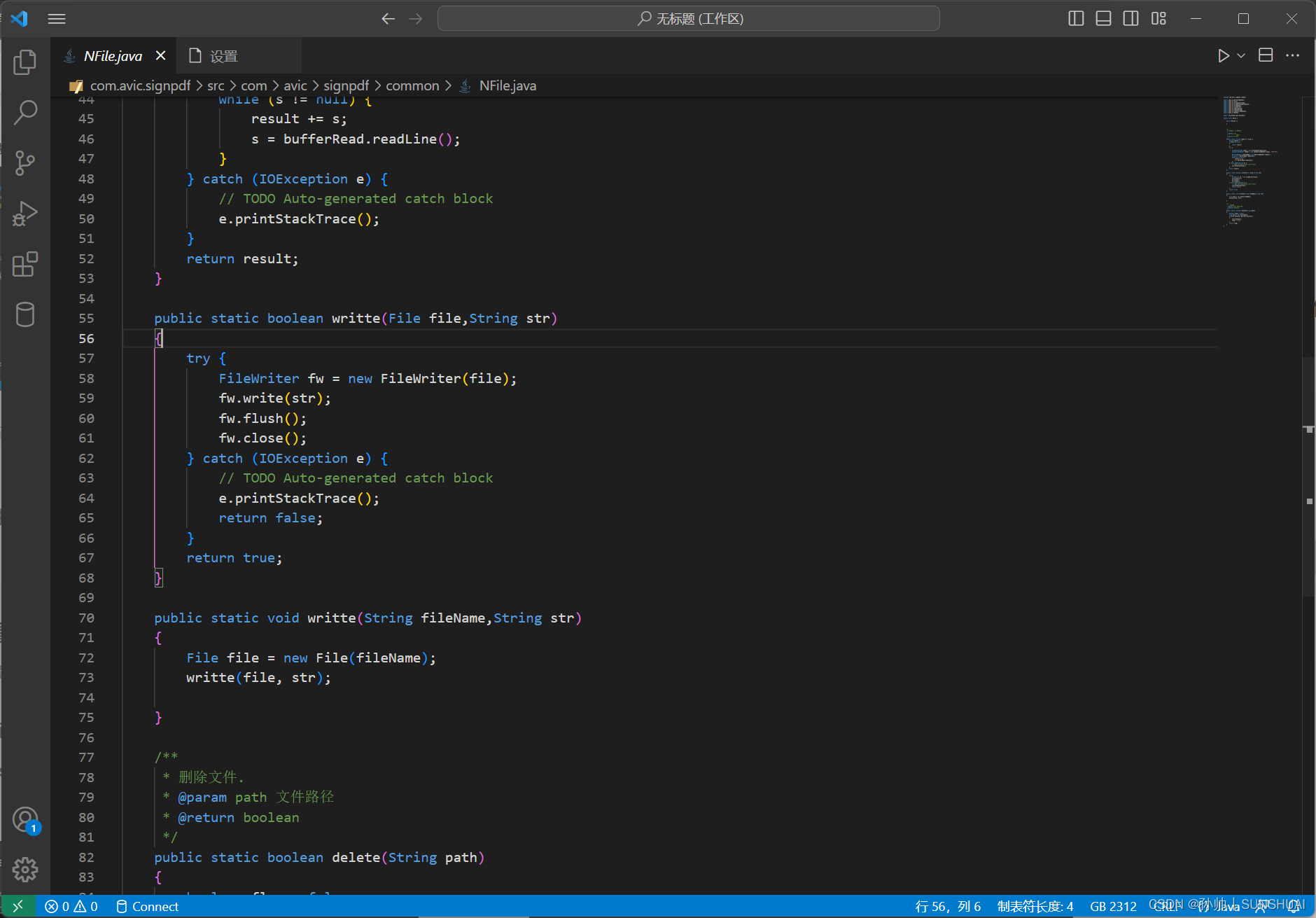Viewport: 1316px width, 918px height.
Task: Split the editor to the right
Action: point(1266,55)
